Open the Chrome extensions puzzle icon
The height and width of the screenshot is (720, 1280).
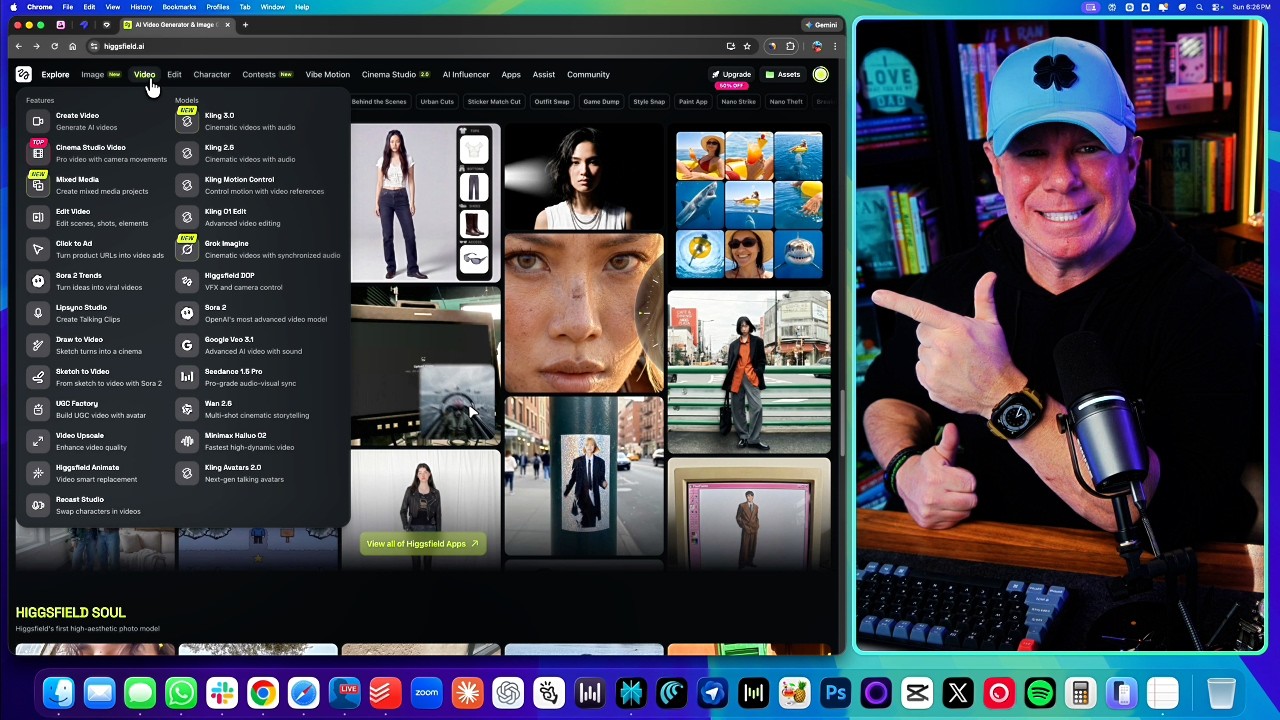790,46
